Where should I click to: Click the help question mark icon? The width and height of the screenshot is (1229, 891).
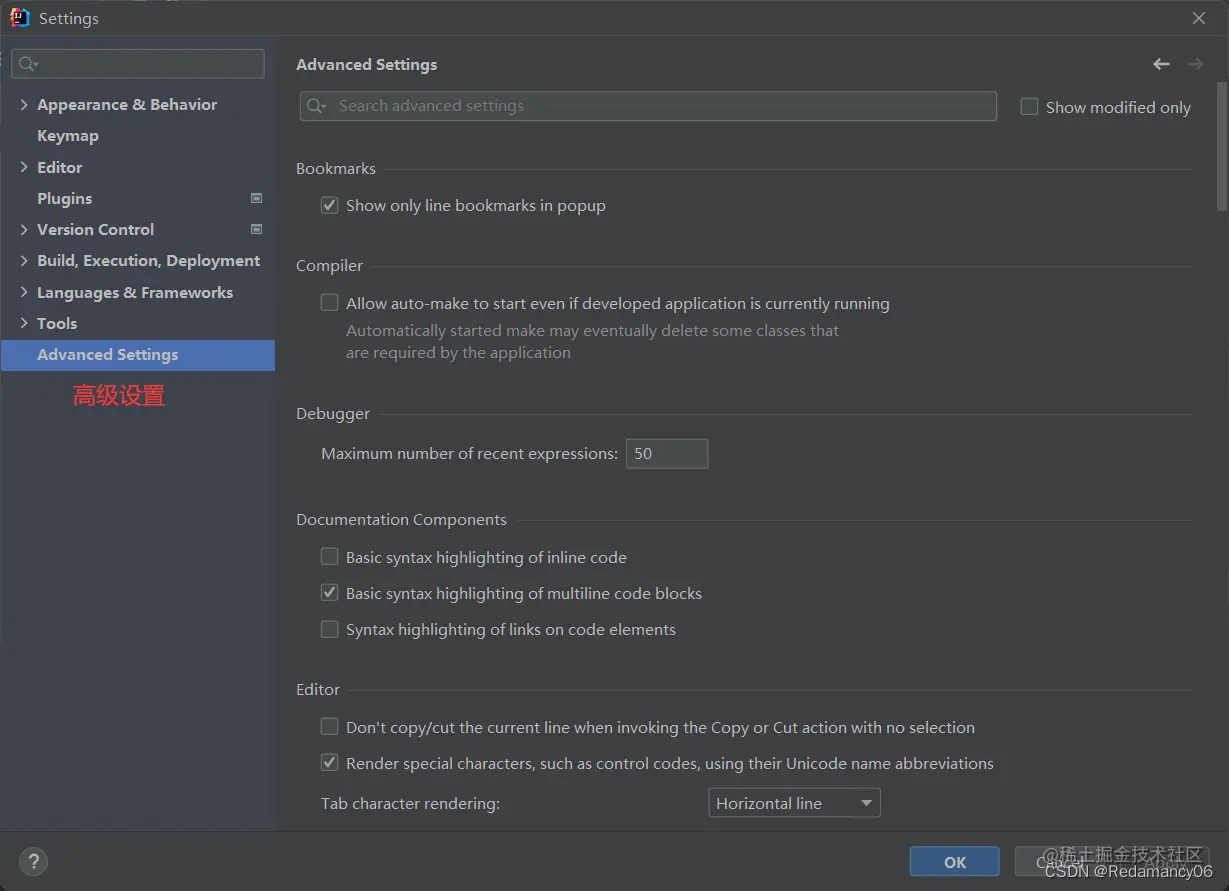(x=33, y=861)
